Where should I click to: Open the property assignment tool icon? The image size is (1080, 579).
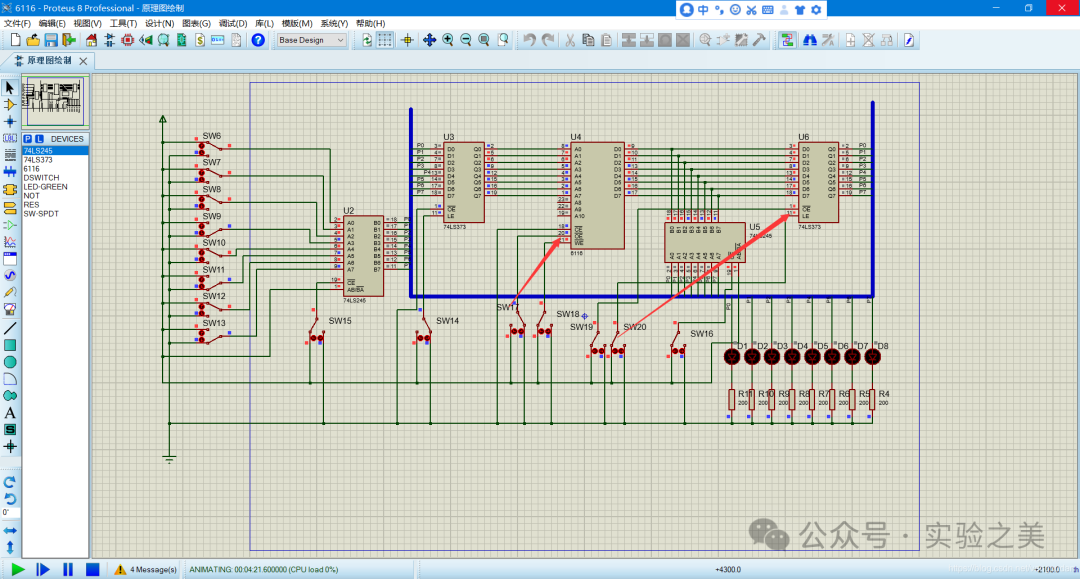pyautogui.click(x=828, y=41)
